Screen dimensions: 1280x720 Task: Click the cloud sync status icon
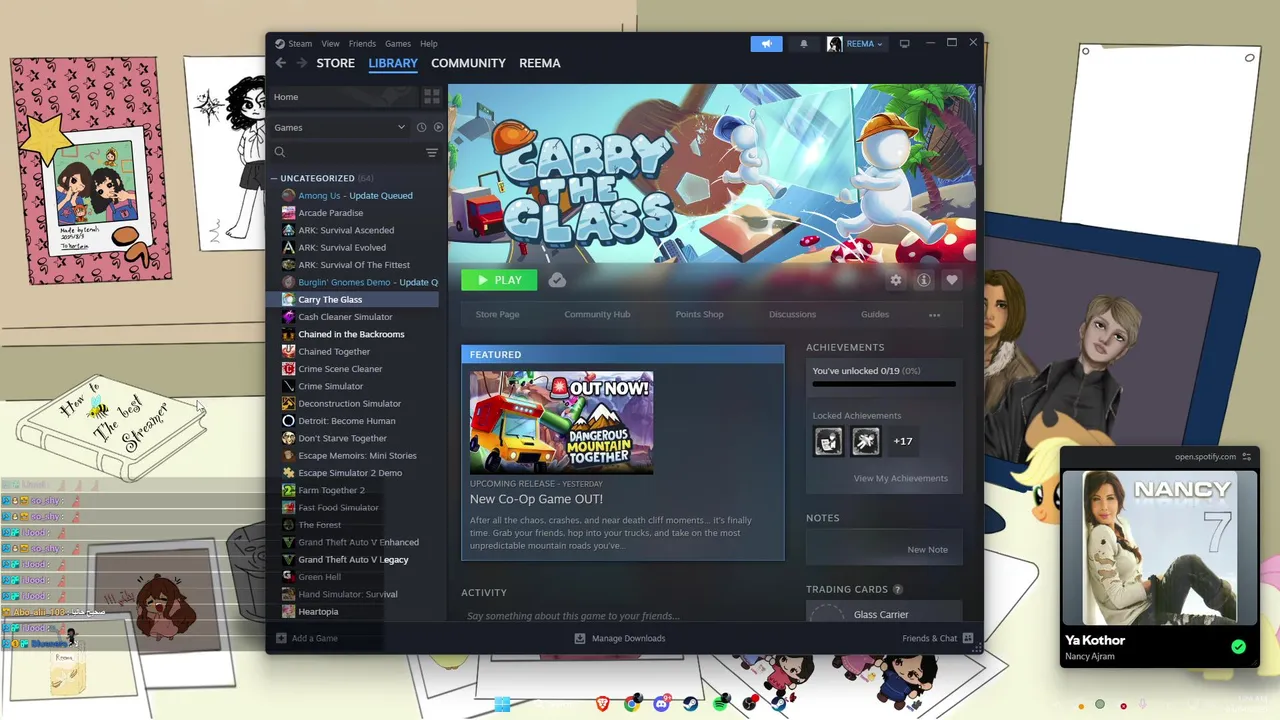pyautogui.click(x=557, y=281)
